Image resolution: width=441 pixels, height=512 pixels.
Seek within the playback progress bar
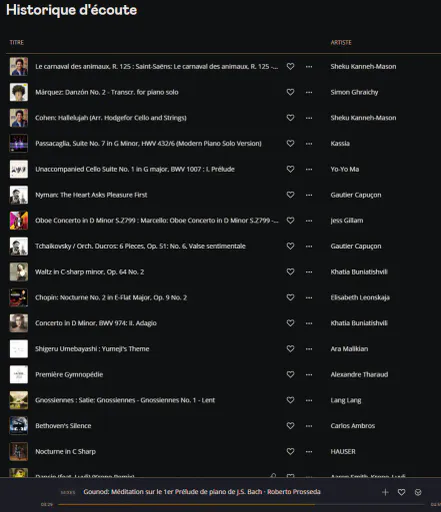(241, 504)
